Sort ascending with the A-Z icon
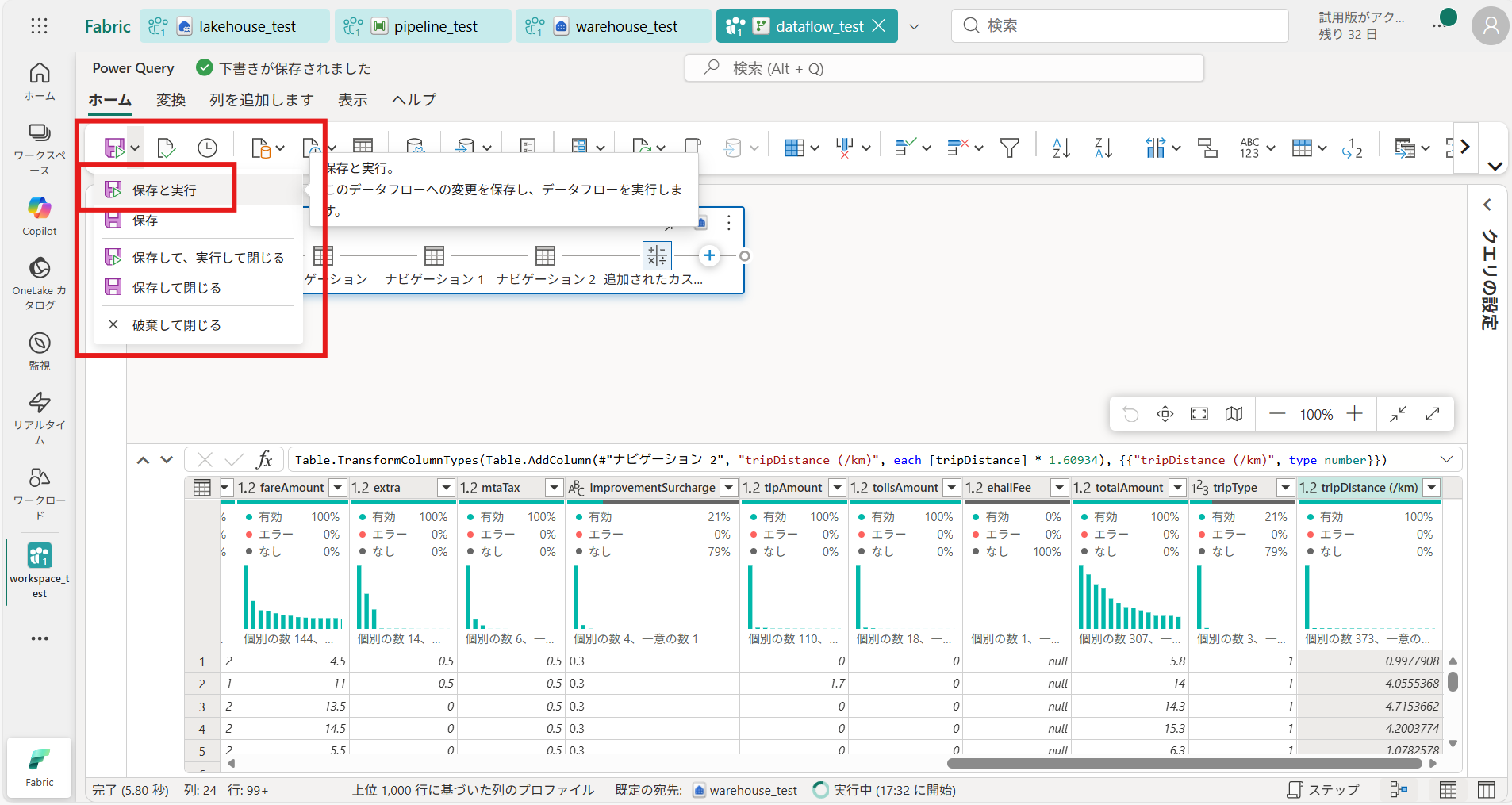Screen dimensions: 1512x805 click(x=1061, y=148)
